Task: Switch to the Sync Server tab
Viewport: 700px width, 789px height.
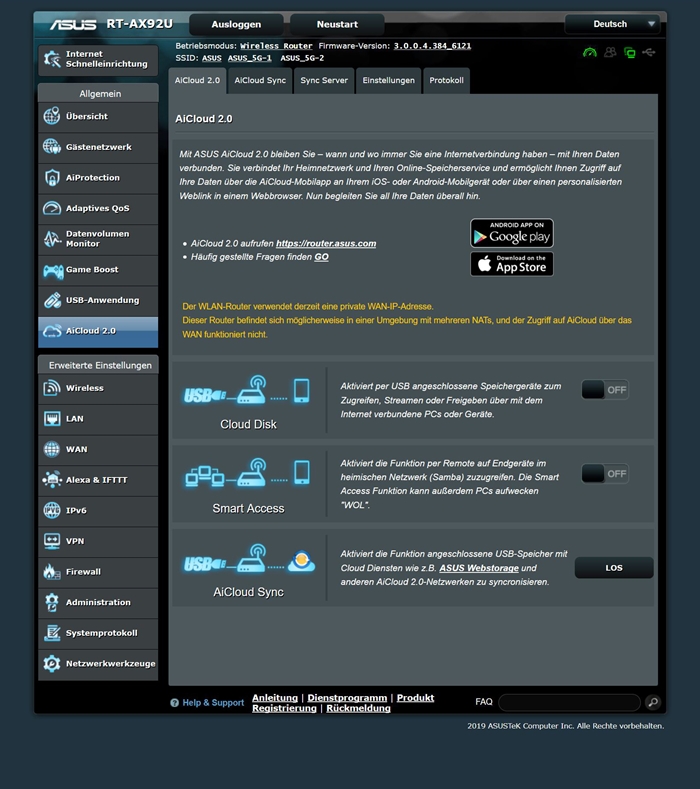Action: [324, 81]
